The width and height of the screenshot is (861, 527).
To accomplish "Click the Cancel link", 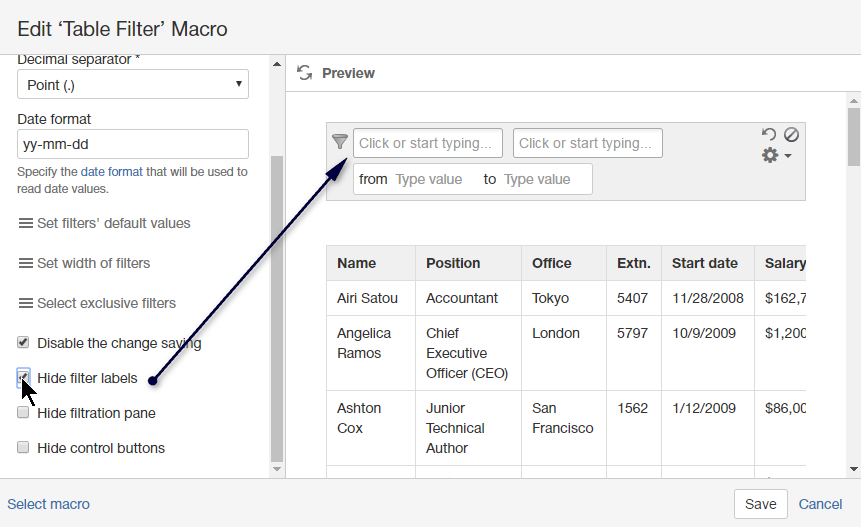I will point(820,504).
